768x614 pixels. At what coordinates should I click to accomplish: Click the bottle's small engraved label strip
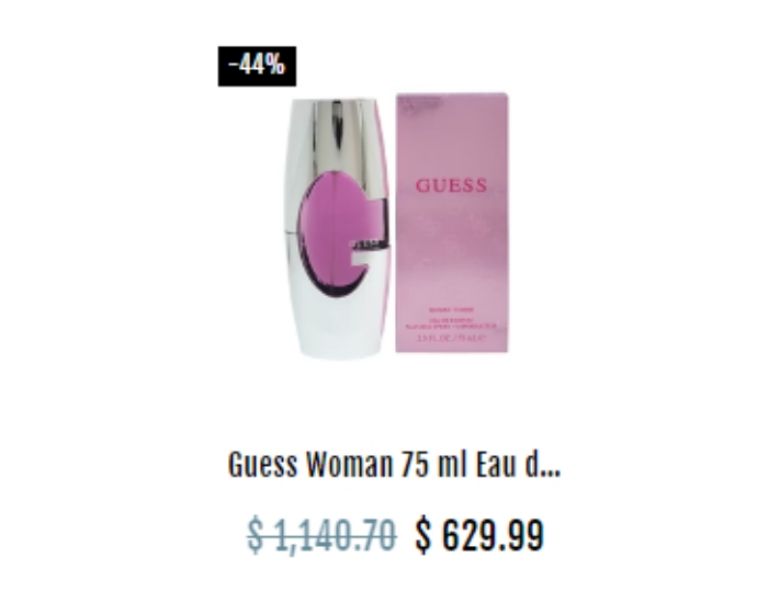[x=371, y=243]
